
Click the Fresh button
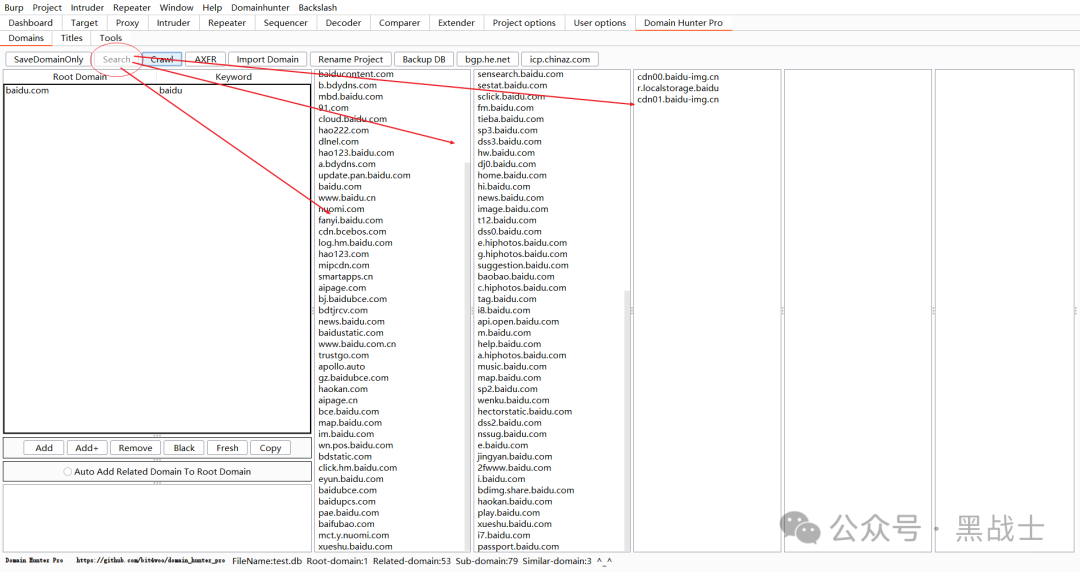click(227, 448)
